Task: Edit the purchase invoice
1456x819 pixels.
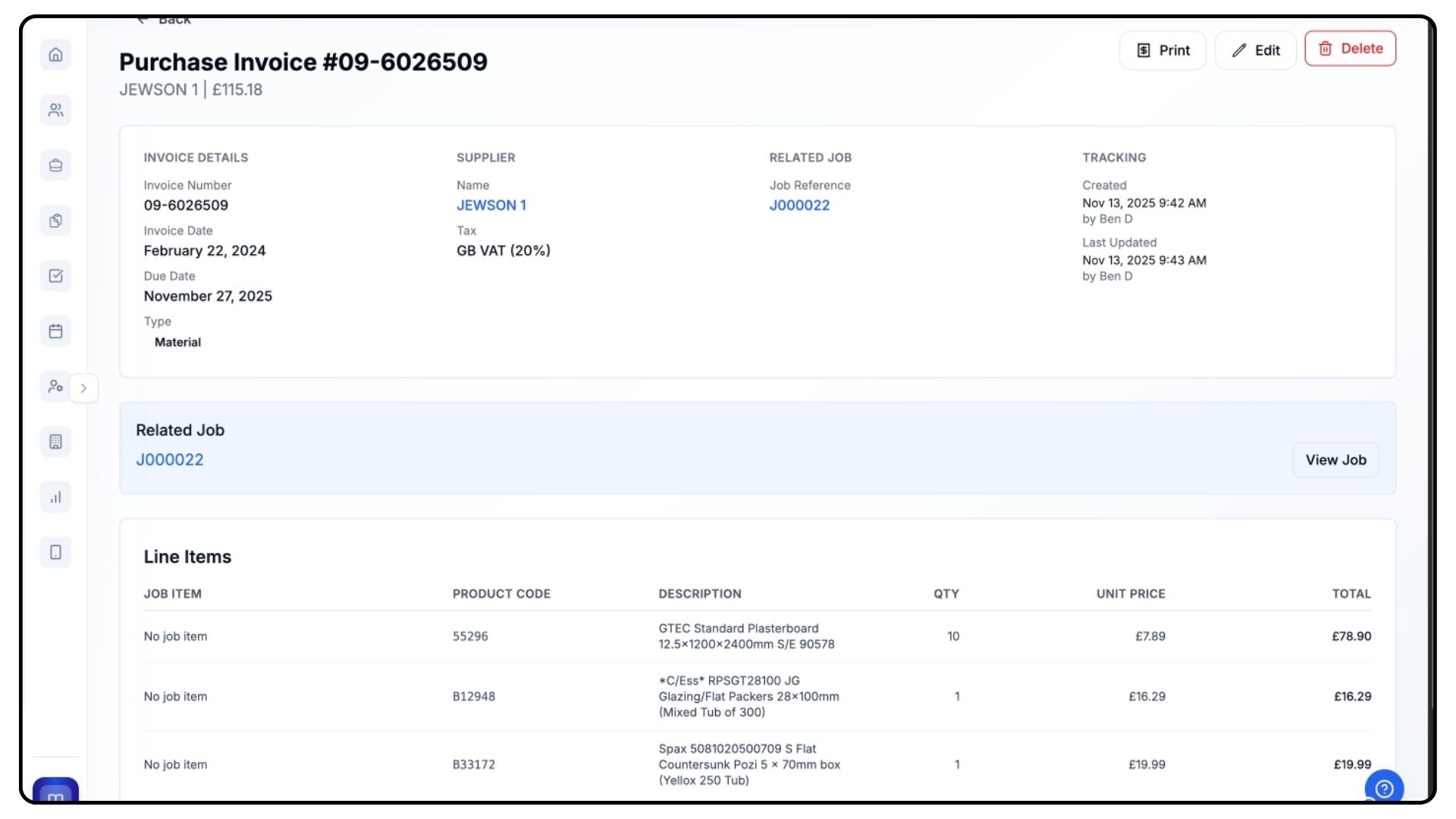Action: (x=1255, y=50)
